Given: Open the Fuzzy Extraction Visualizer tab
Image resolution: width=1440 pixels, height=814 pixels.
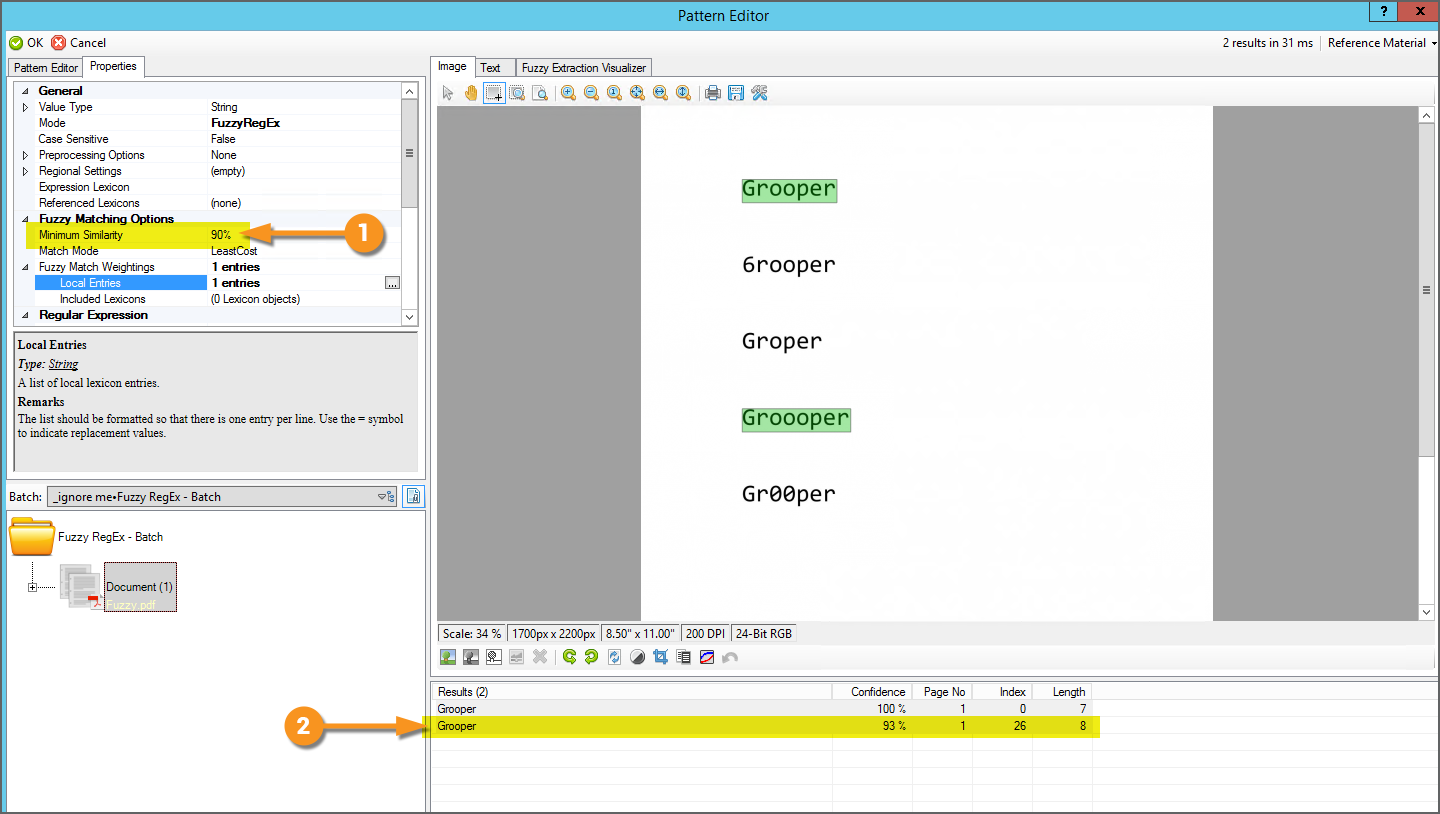Looking at the screenshot, I should [584, 67].
